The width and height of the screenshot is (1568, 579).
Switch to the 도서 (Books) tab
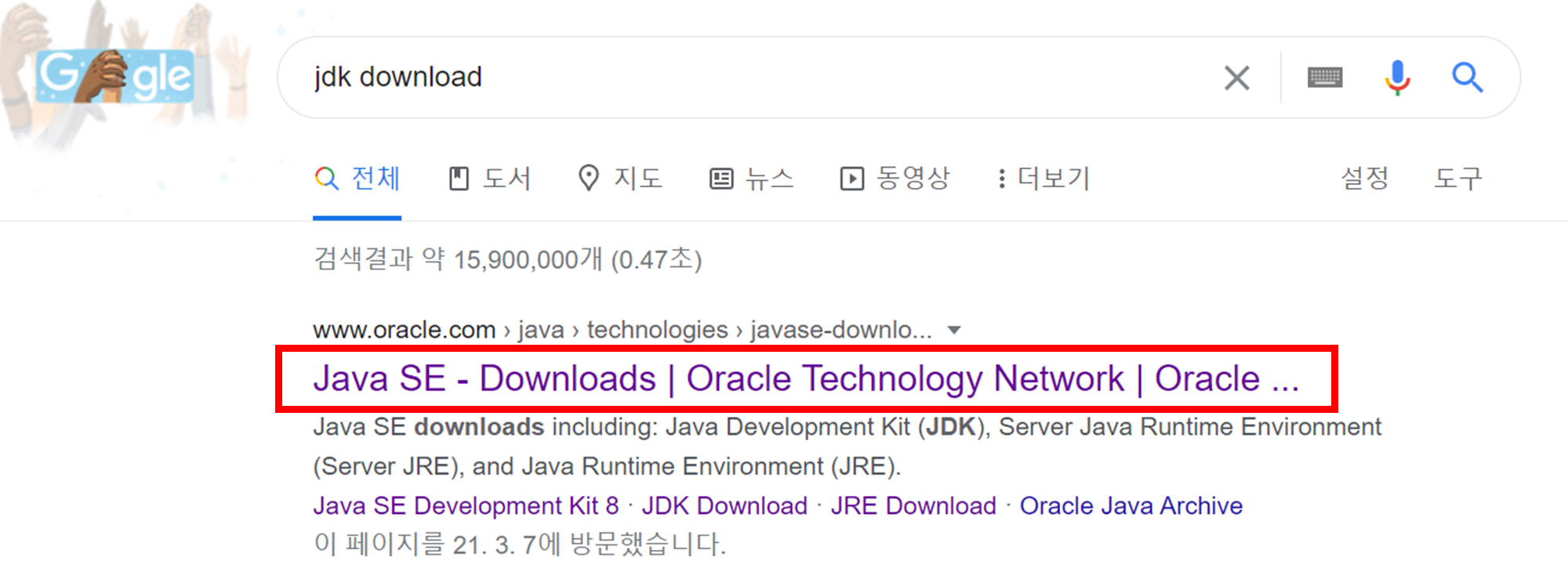point(490,179)
